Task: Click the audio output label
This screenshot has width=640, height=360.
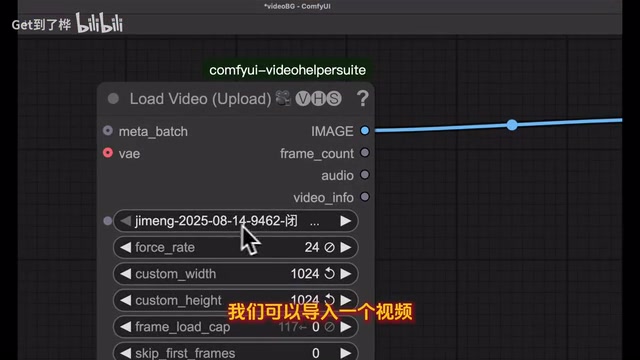Action: 337,176
